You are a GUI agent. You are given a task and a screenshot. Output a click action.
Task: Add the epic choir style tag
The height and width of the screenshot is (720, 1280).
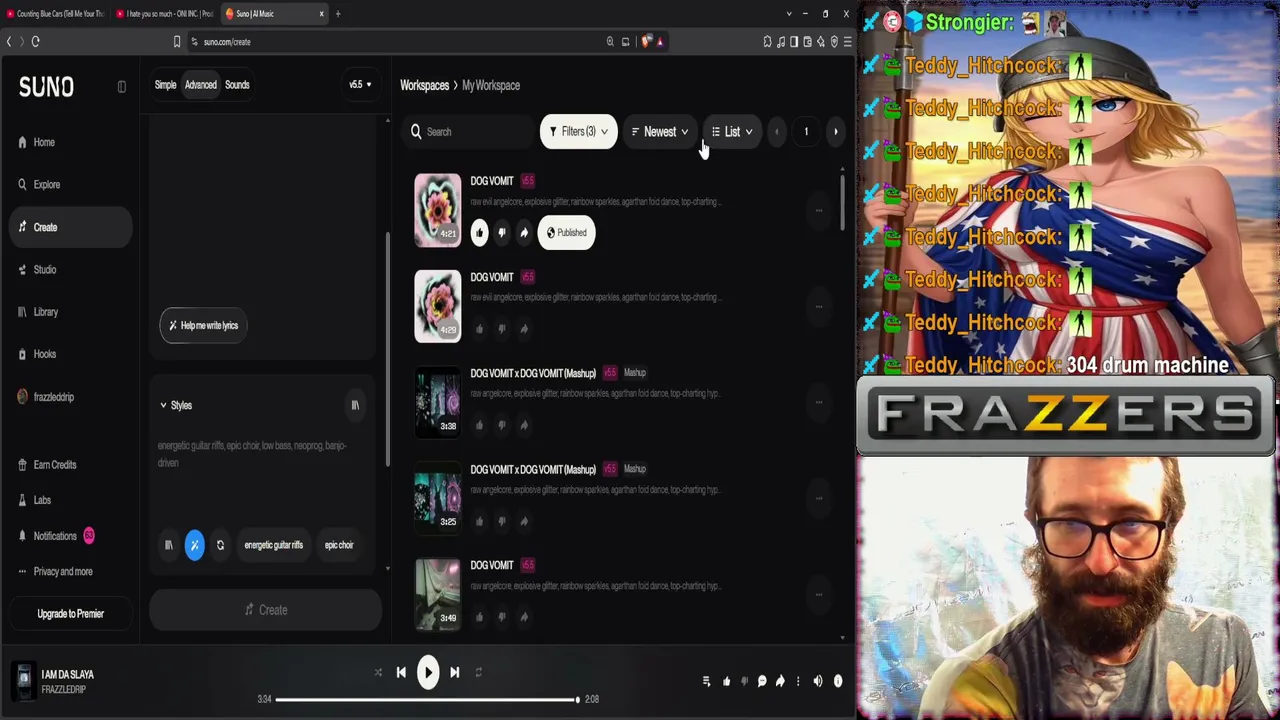coord(339,545)
